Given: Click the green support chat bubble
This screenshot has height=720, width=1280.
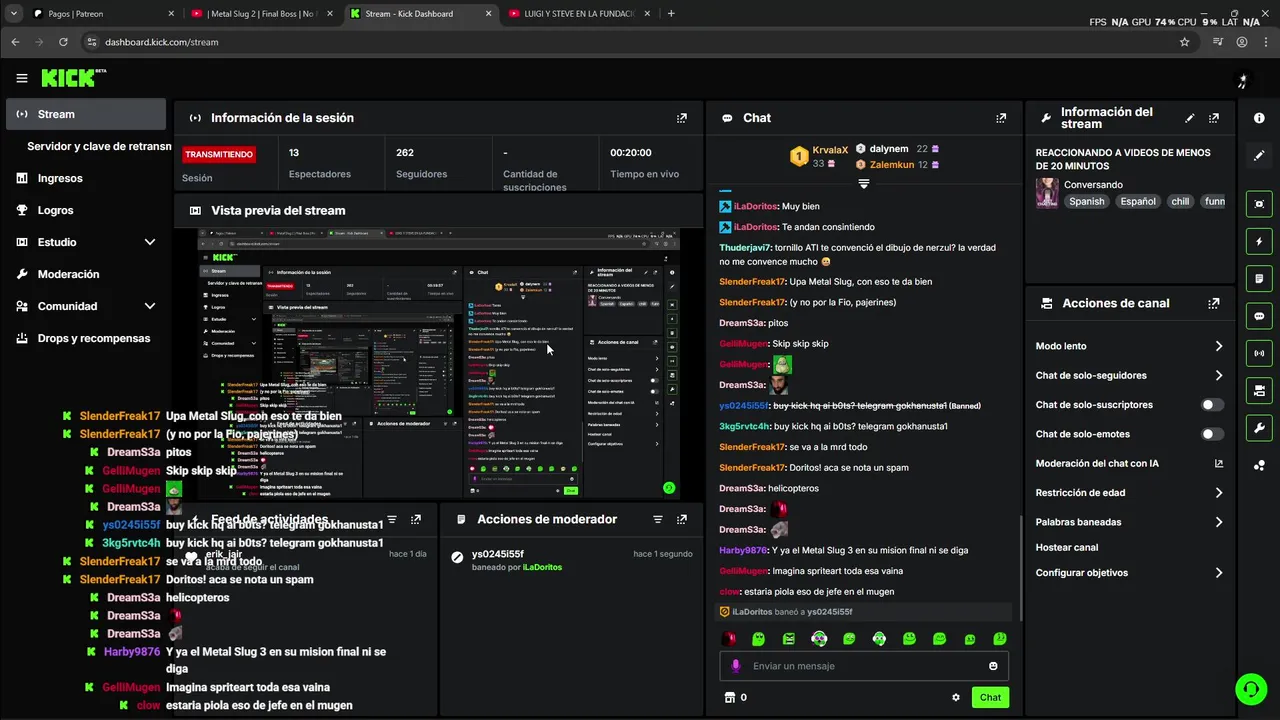Looking at the screenshot, I should tap(1250, 689).
